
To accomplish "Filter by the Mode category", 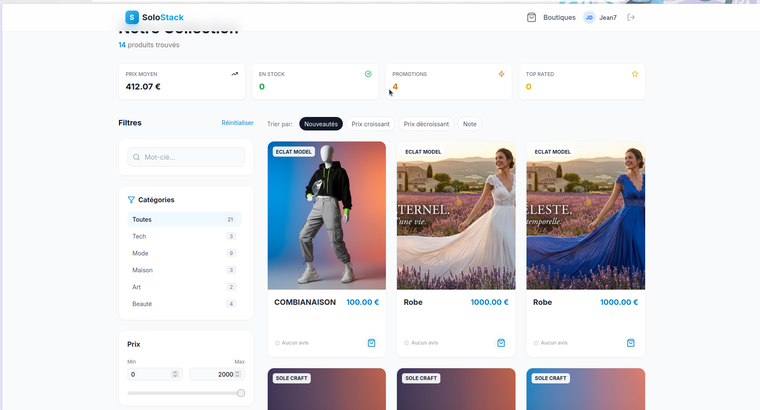I will [141, 253].
